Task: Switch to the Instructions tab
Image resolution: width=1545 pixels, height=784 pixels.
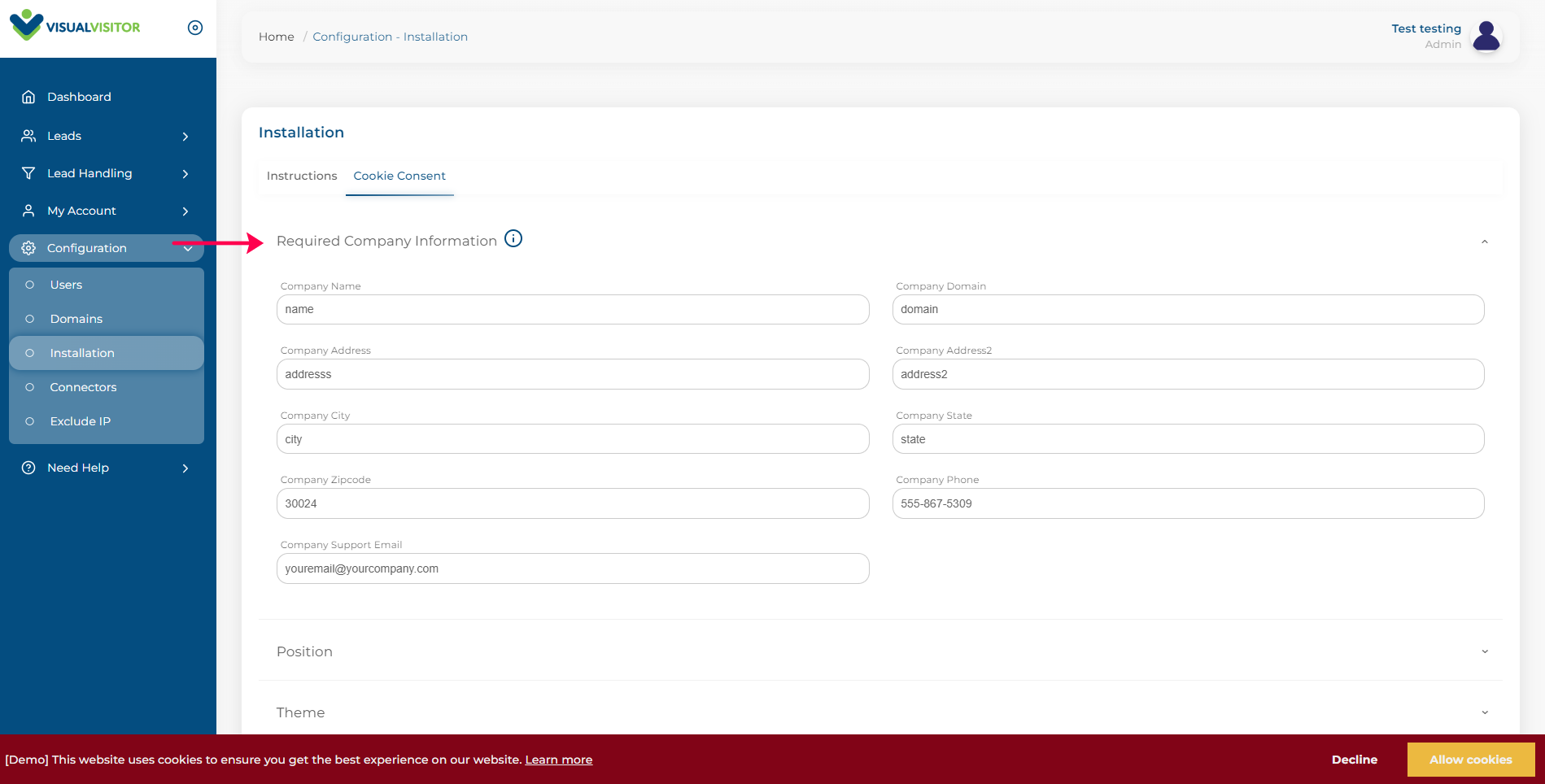Action: [x=302, y=176]
